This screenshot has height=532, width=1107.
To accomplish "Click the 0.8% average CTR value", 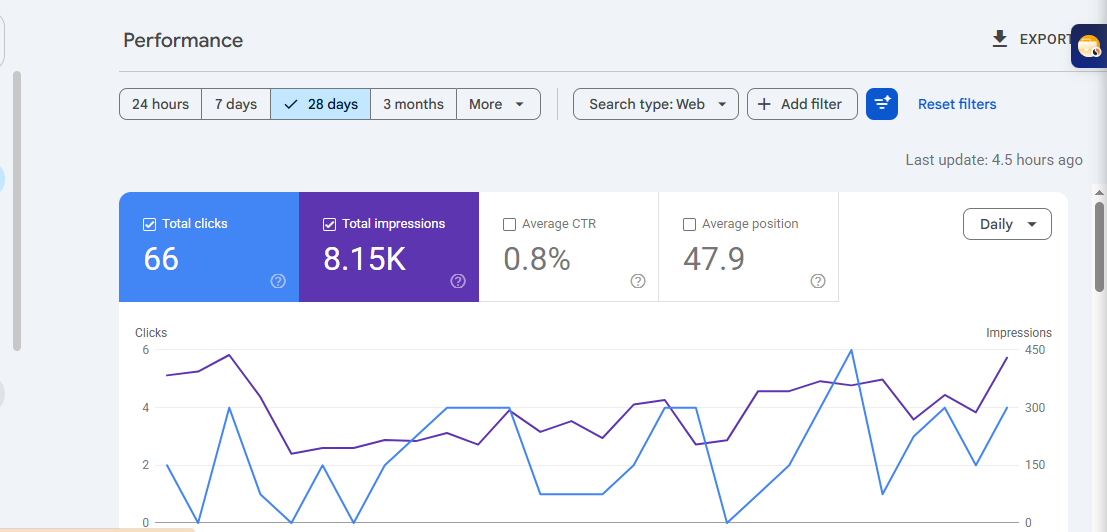I will click(x=537, y=259).
